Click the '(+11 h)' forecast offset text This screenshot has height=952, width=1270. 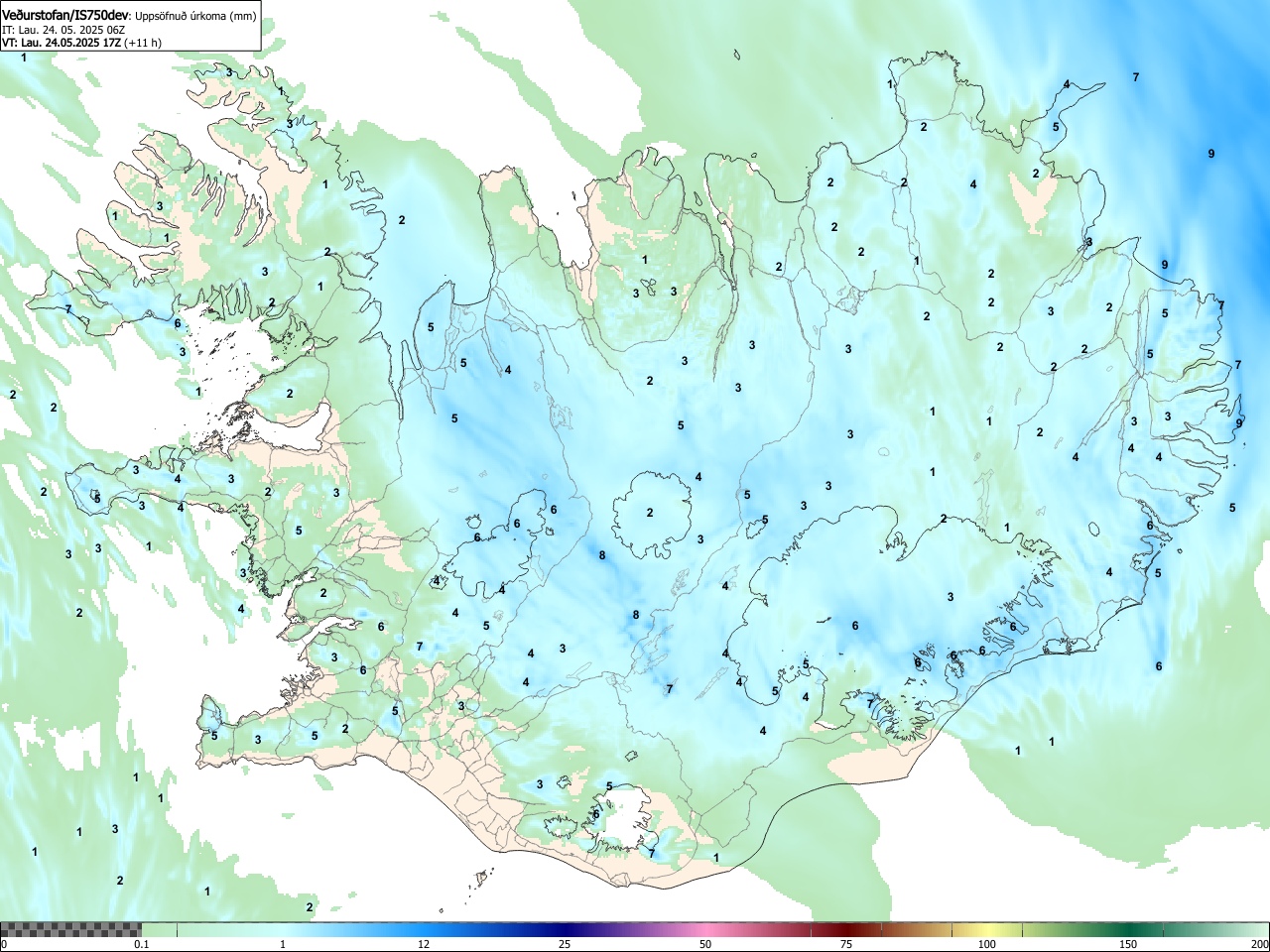pyautogui.click(x=144, y=43)
